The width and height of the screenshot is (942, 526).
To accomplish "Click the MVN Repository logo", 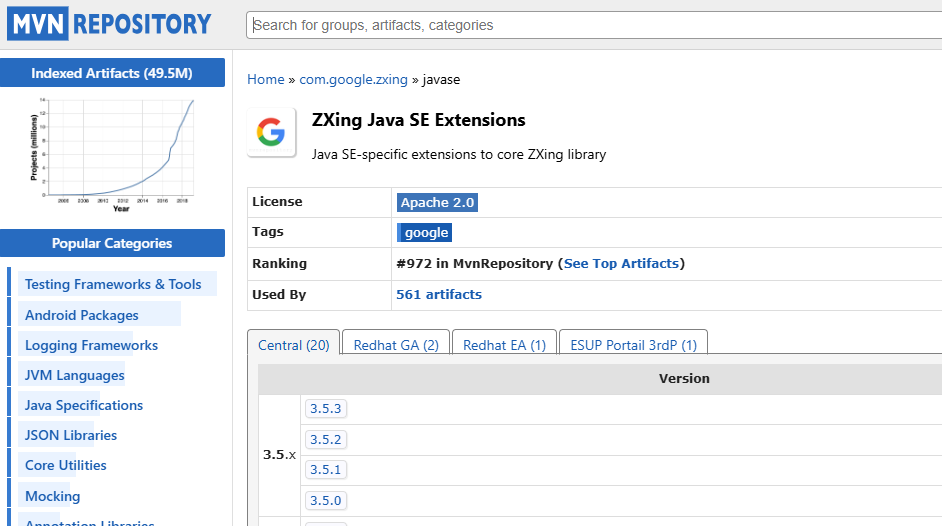I will (x=109, y=24).
